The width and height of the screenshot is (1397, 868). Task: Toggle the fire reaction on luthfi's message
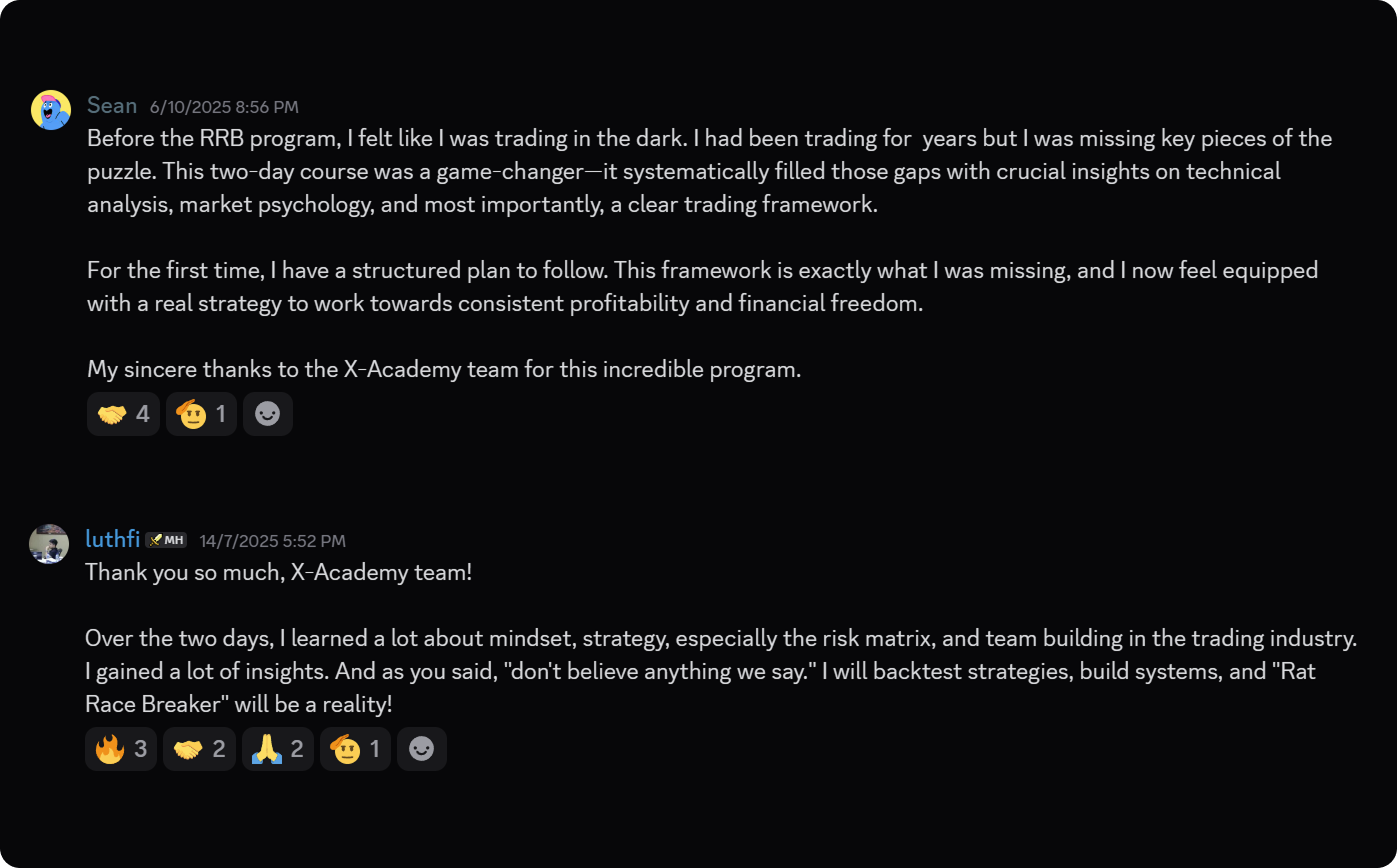coord(121,749)
